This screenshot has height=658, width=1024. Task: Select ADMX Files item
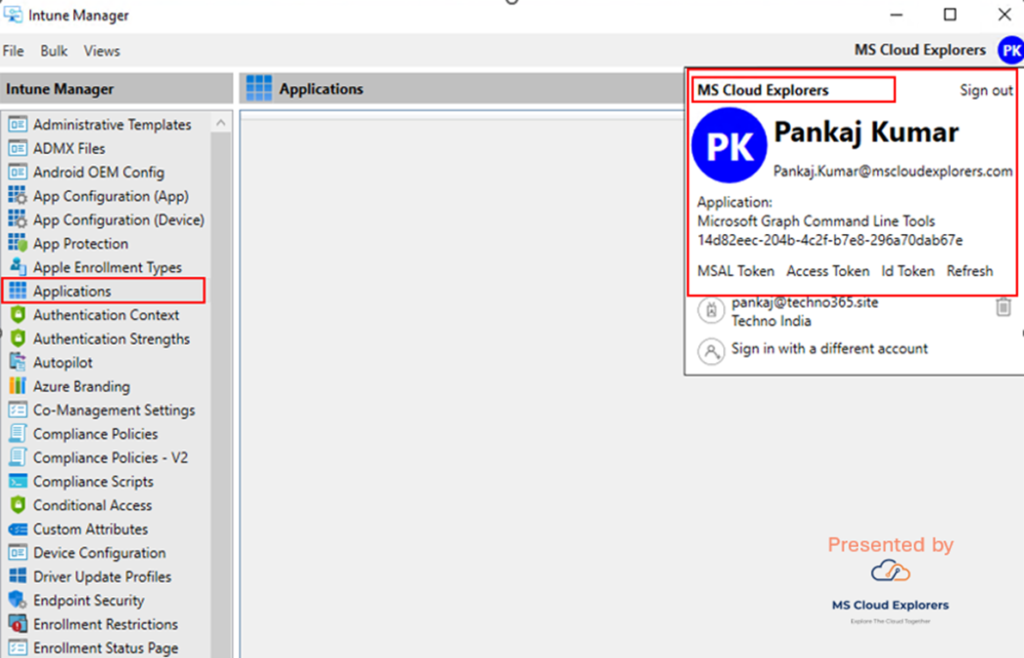click(69, 148)
